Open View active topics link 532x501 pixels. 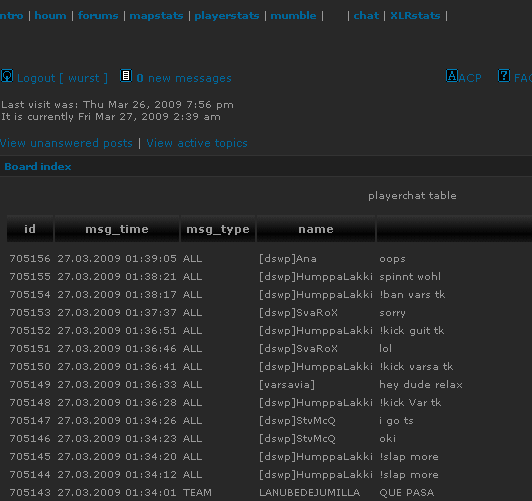pos(197,143)
